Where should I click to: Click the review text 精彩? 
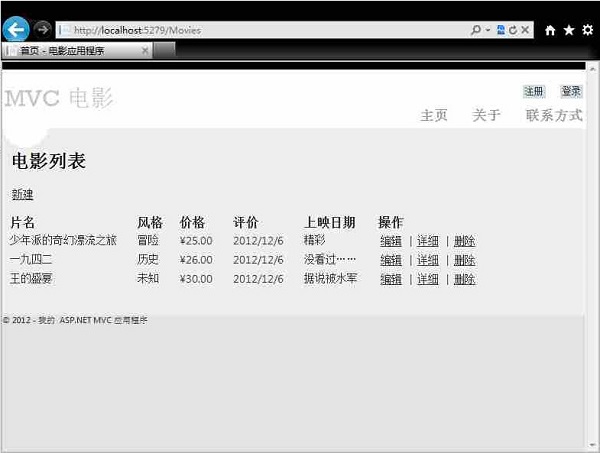click(x=315, y=240)
